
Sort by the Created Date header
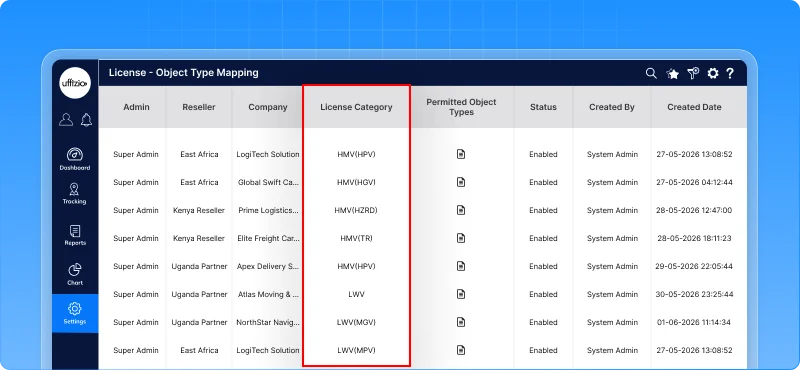pyautogui.click(x=694, y=107)
